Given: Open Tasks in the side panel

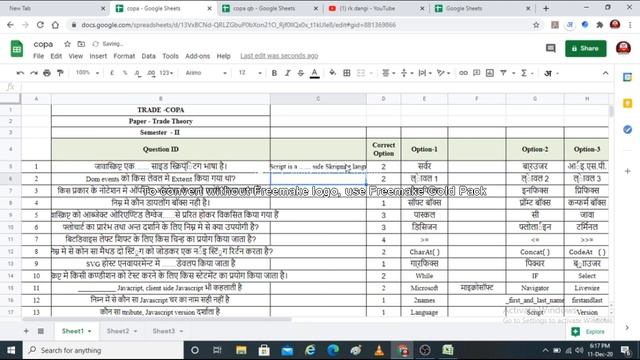Looking at the screenshot, I should coord(627,130).
